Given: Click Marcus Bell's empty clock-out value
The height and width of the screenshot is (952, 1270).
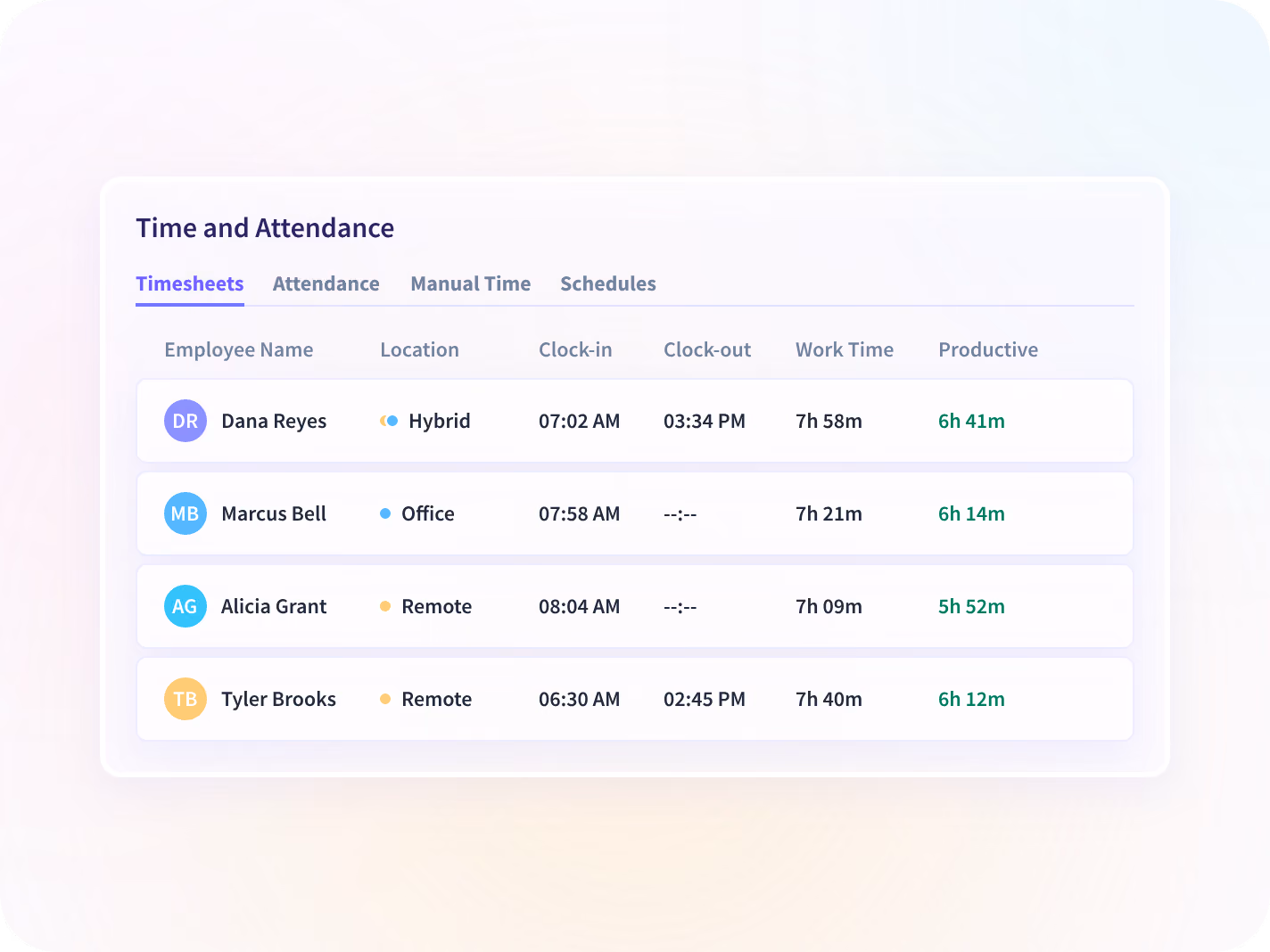Looking at the screenshot, I should (x=680, y=514).
